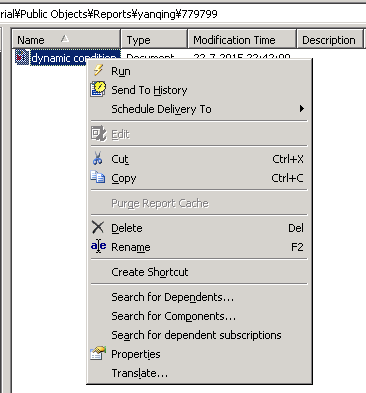Select Copy in the context menu
Viewport: 366px width, 393px height.
pyautogui.click(x=199, y=178)
